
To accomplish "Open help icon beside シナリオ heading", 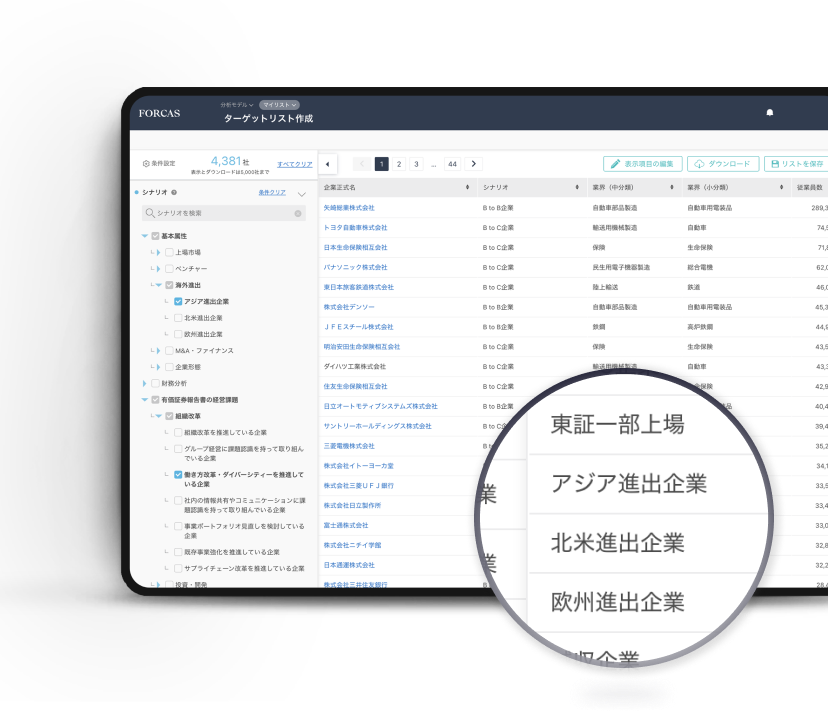I will coord(174,193).
